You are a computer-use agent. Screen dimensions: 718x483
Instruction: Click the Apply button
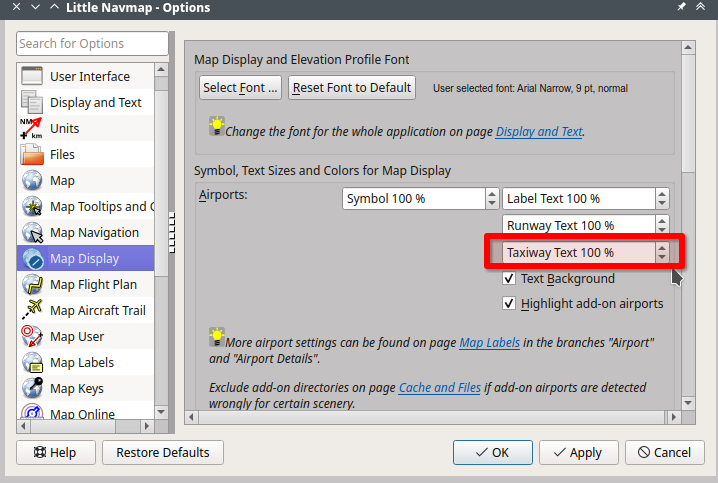pos(578,452)
